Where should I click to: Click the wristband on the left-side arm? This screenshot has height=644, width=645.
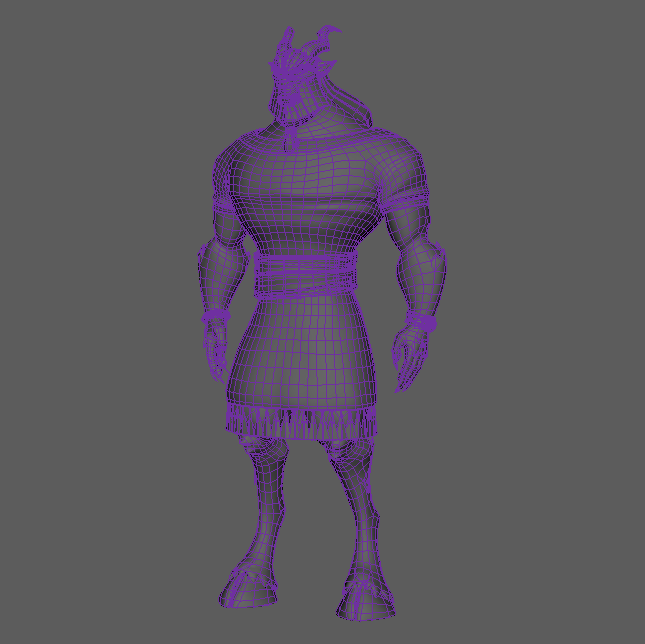[x=216, y=317]
